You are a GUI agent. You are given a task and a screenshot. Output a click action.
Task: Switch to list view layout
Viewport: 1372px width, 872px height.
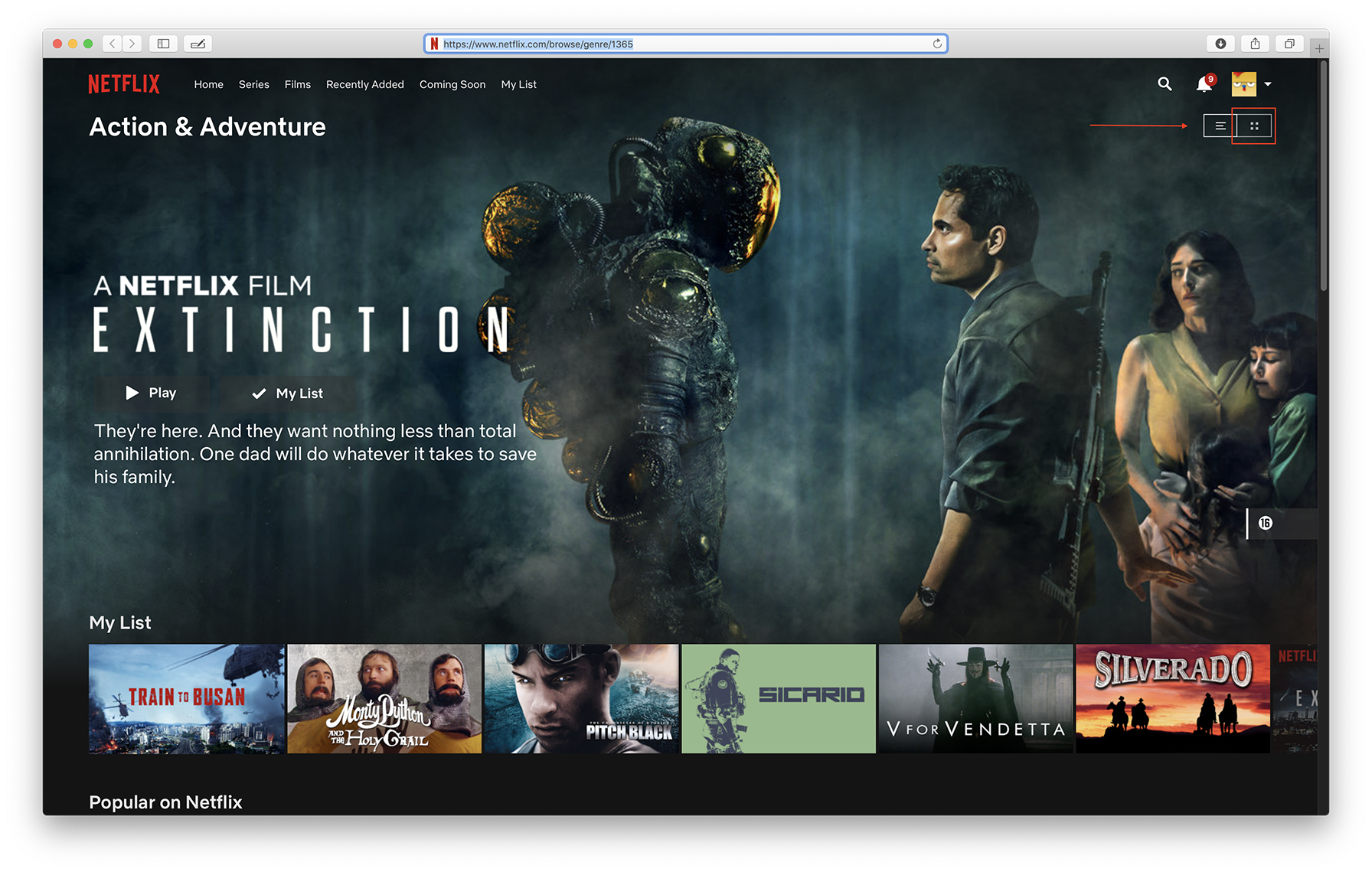[1220, 126]
